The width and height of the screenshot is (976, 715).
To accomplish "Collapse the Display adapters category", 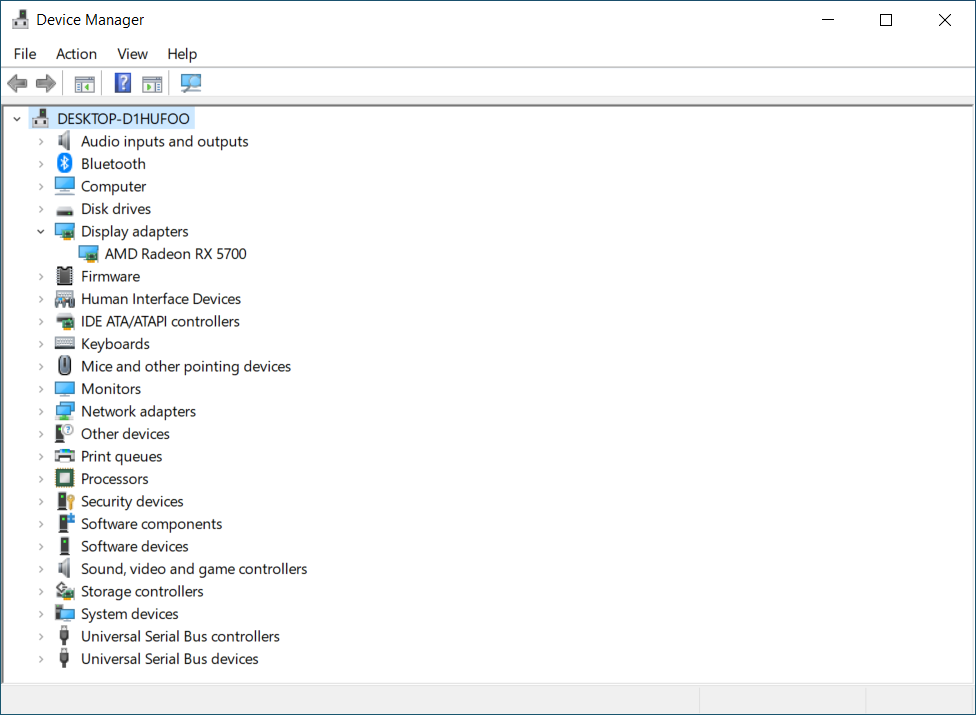I will coord(41,231).
